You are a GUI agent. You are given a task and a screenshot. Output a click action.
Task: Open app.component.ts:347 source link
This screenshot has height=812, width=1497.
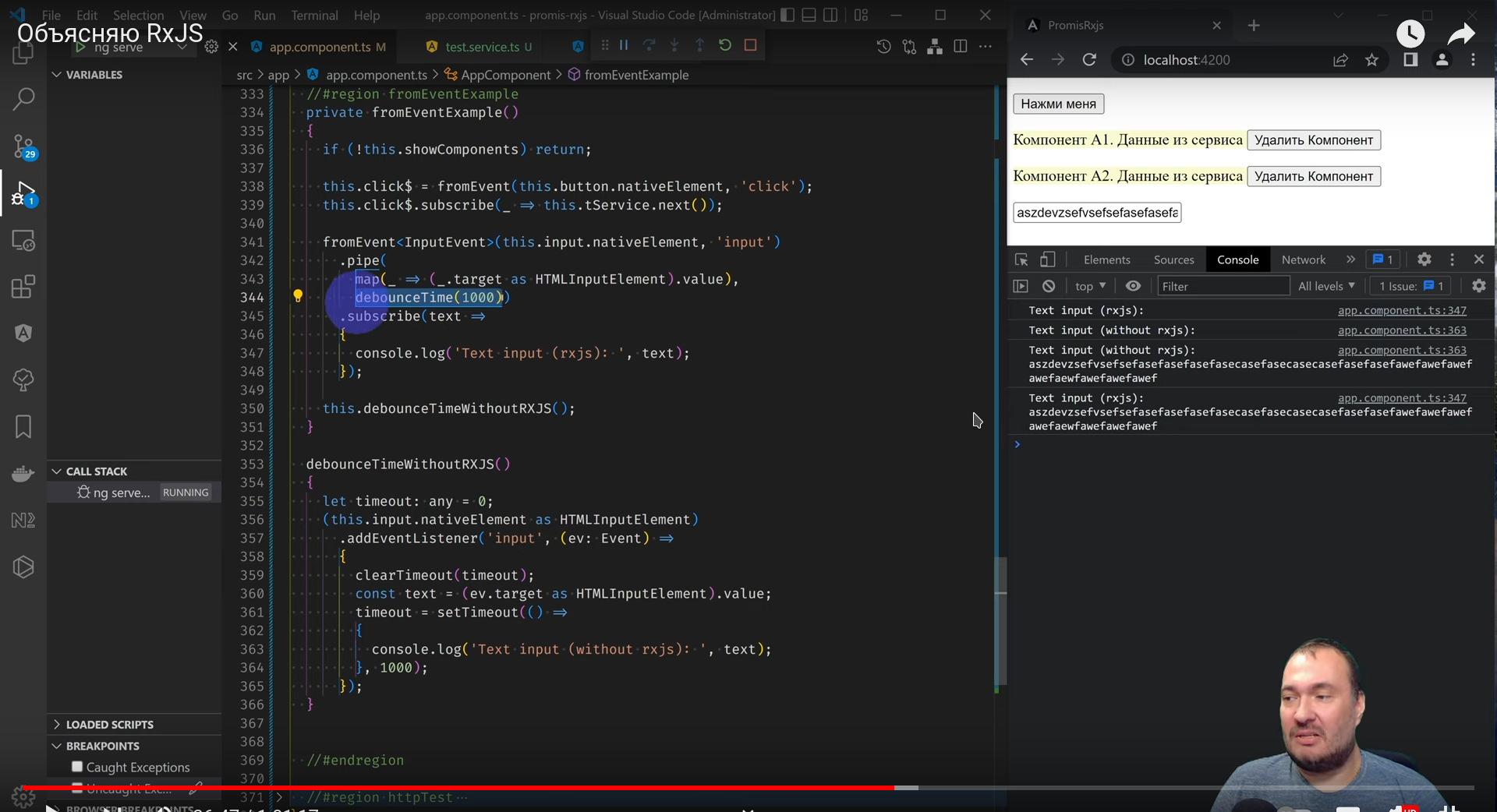tap(1401, 310)
